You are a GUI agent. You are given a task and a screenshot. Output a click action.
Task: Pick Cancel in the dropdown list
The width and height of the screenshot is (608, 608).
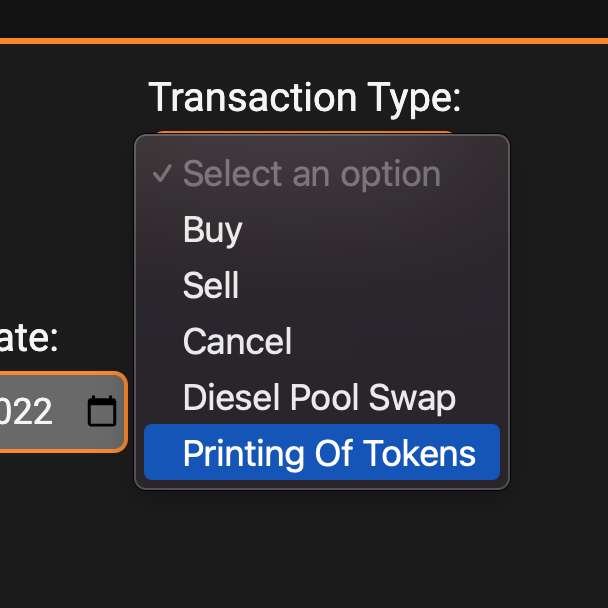coord(237,343)
